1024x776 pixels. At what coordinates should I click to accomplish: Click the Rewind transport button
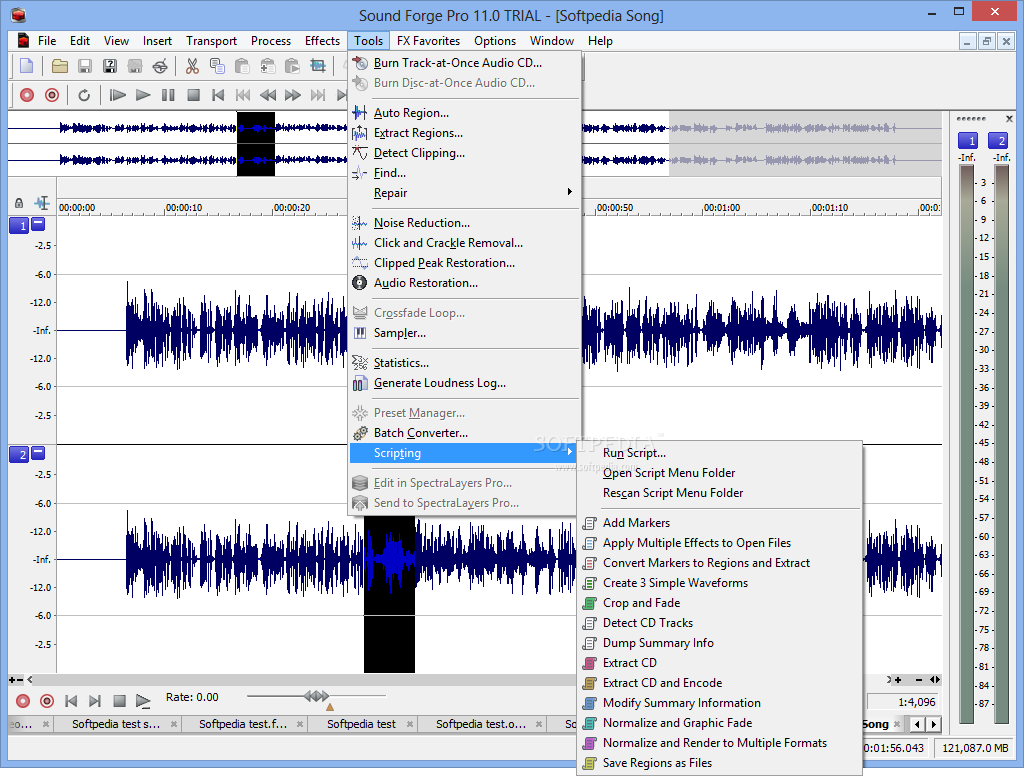point(268,95)
